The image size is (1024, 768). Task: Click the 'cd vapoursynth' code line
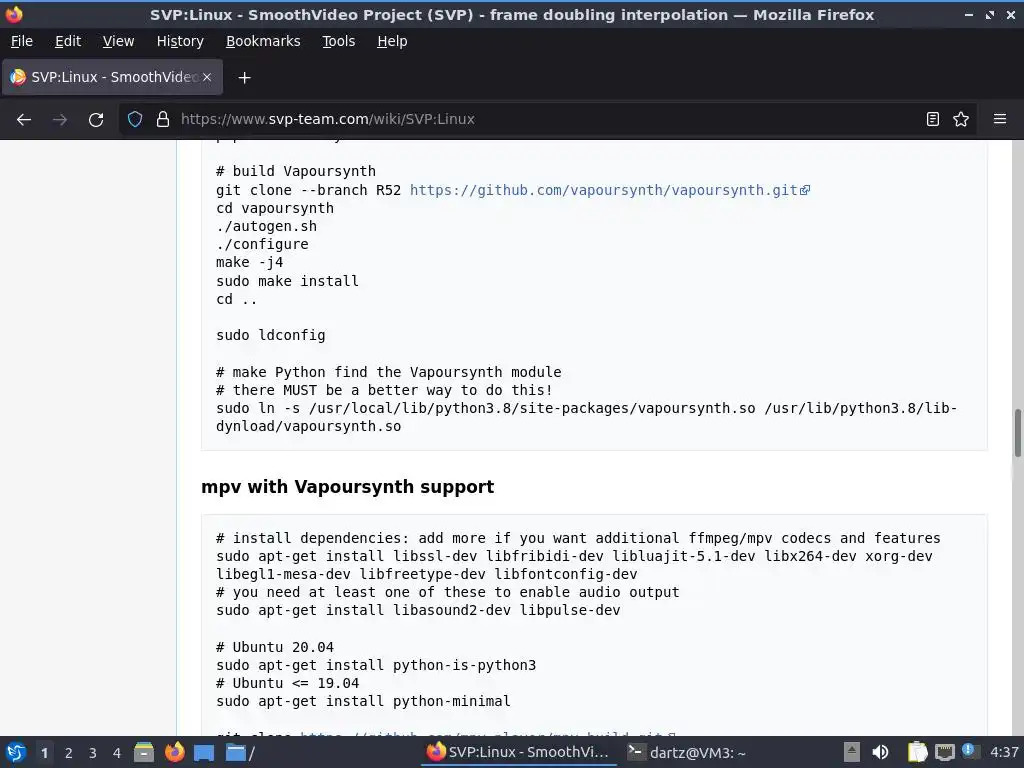pos(275,208)
